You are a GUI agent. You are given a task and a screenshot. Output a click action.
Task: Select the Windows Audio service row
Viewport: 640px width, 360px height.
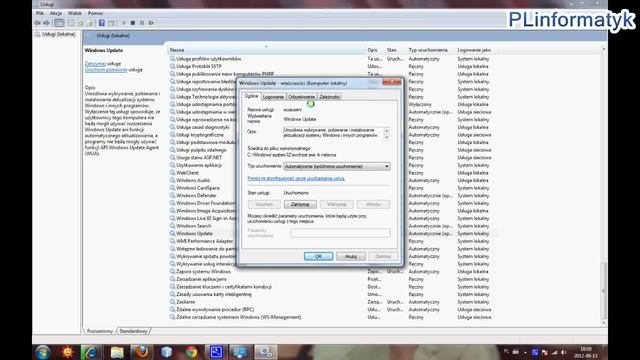(333, 180)
